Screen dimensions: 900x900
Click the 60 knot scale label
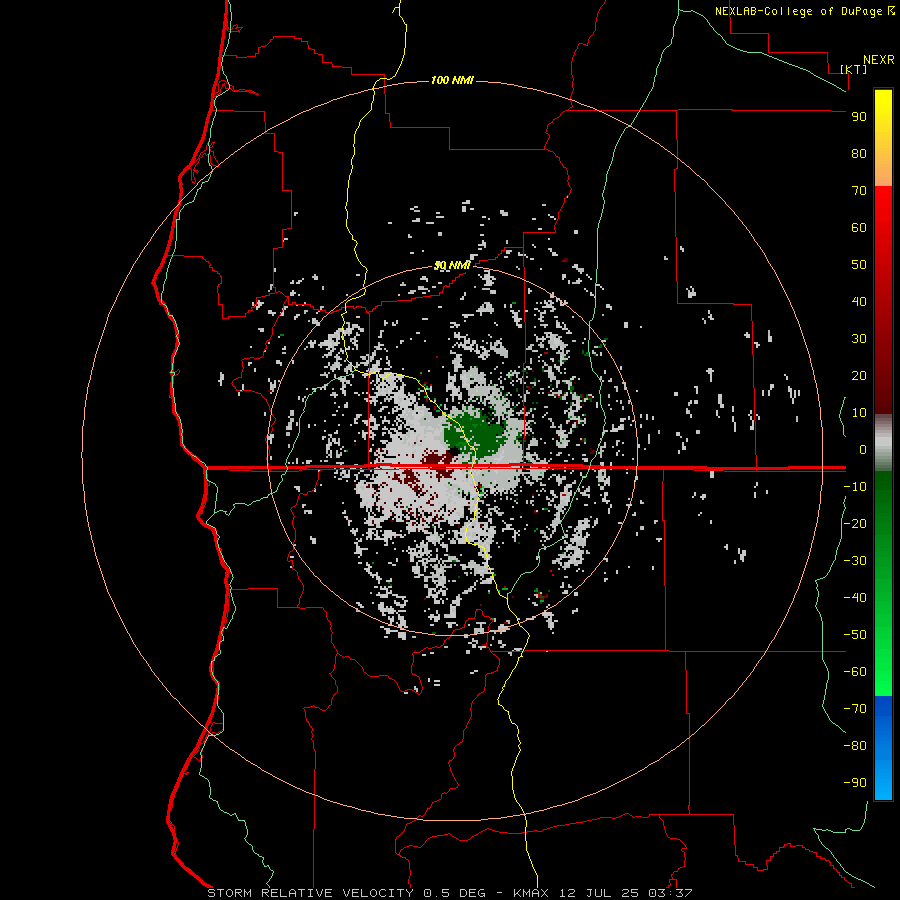pos(859,228)
